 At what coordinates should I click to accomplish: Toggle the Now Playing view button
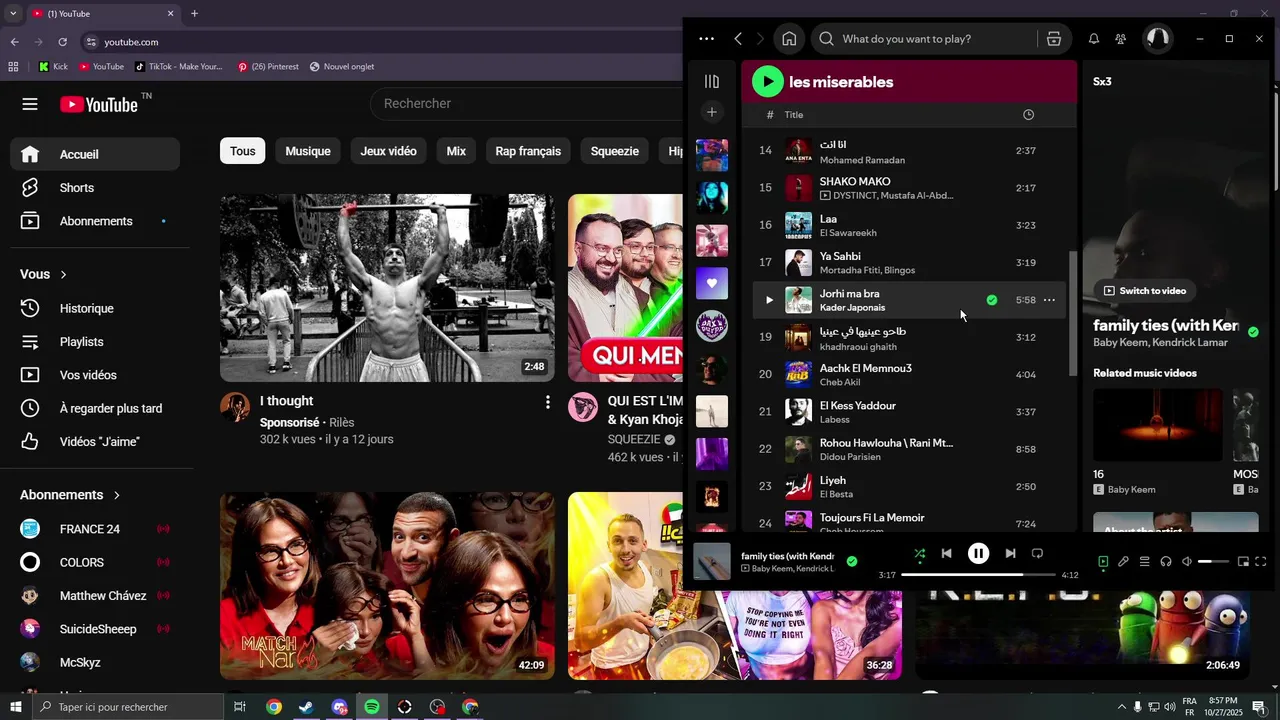(1103, 562)
